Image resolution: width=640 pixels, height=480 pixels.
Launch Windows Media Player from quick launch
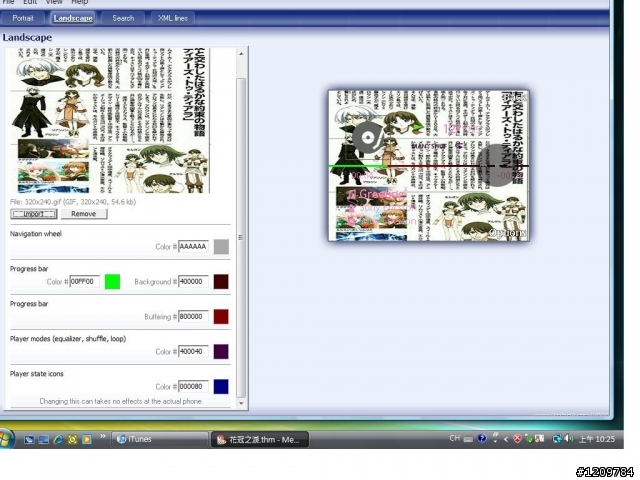coord(87,439)
